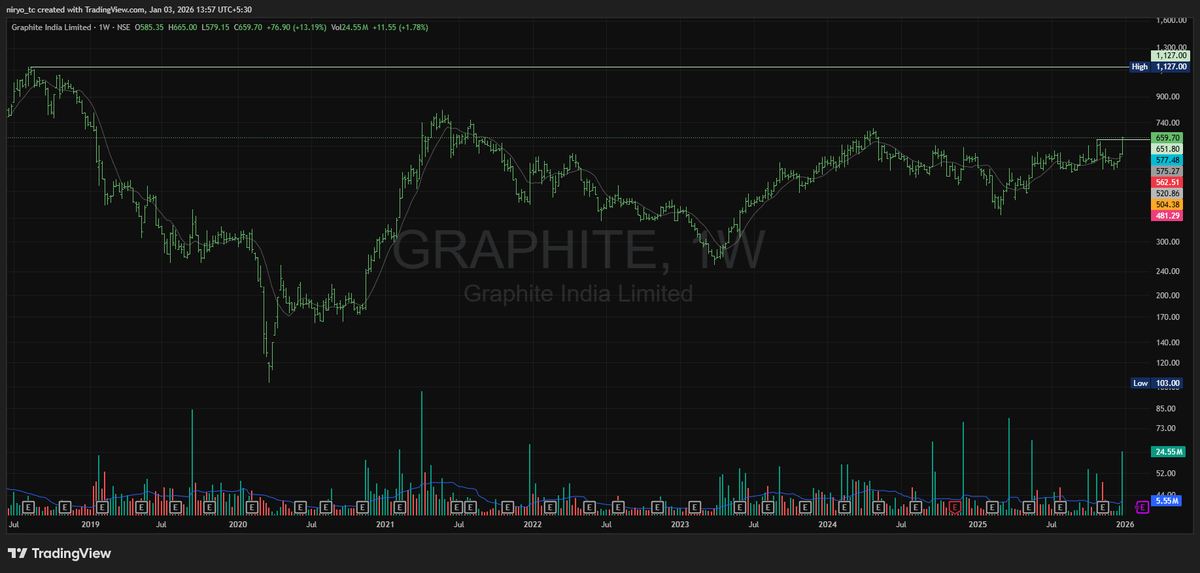Click the 2024 label on time axis
The image size is (1200, 573).
tap(827, 523)
